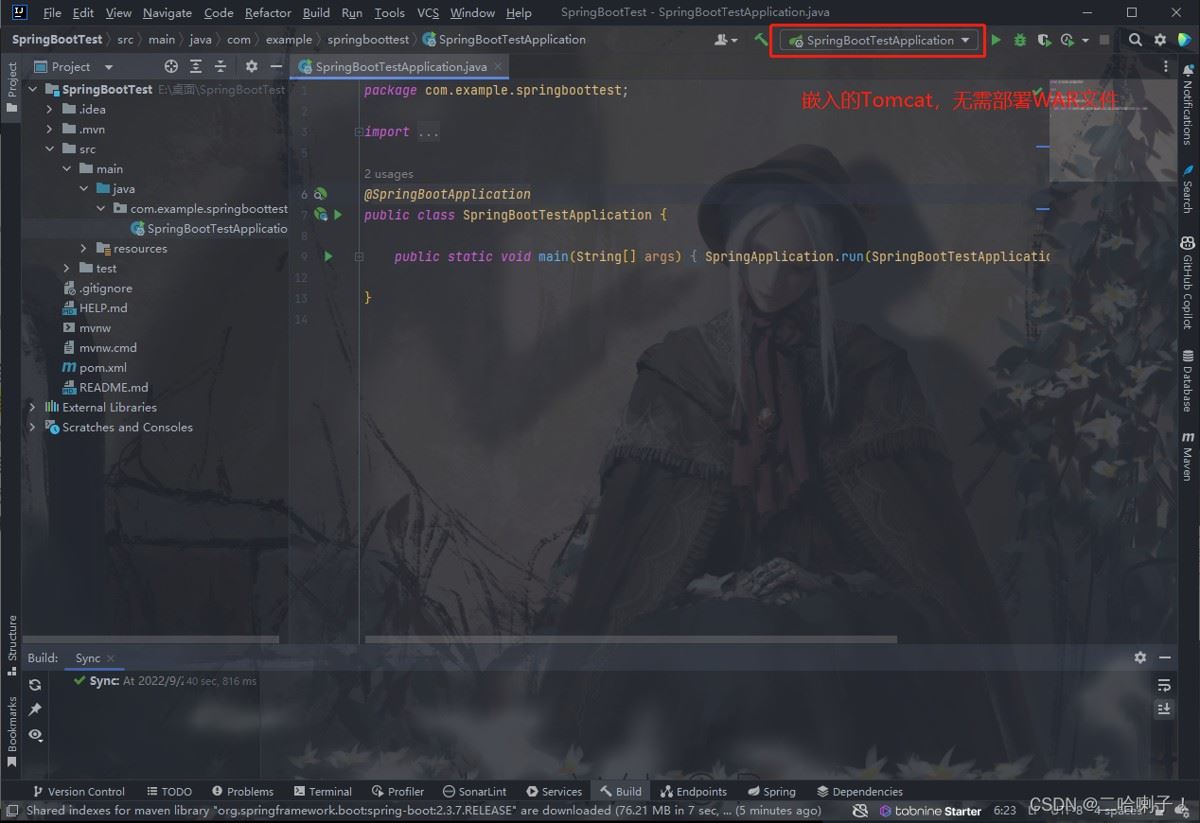The image size is (1200, 823).
Task: Click the editor horizontal scrollbar
Action: (x=631, y=639)
